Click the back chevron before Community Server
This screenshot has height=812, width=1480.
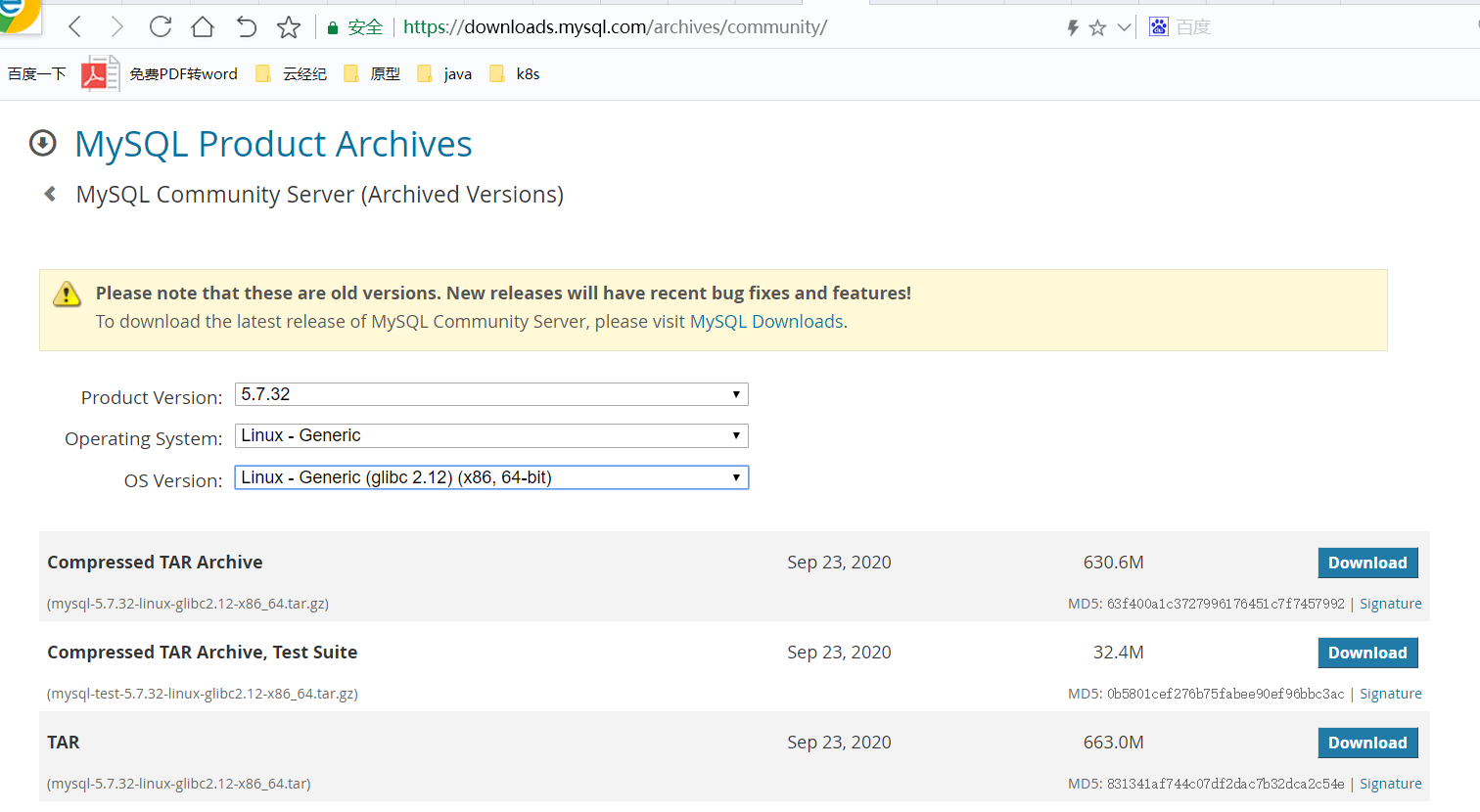tap(50, 194)
